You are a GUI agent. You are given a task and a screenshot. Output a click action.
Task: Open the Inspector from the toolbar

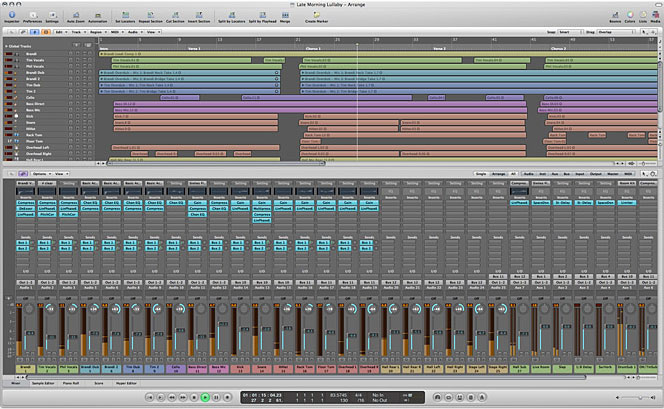pyautogui.click(x=10, y=15)
